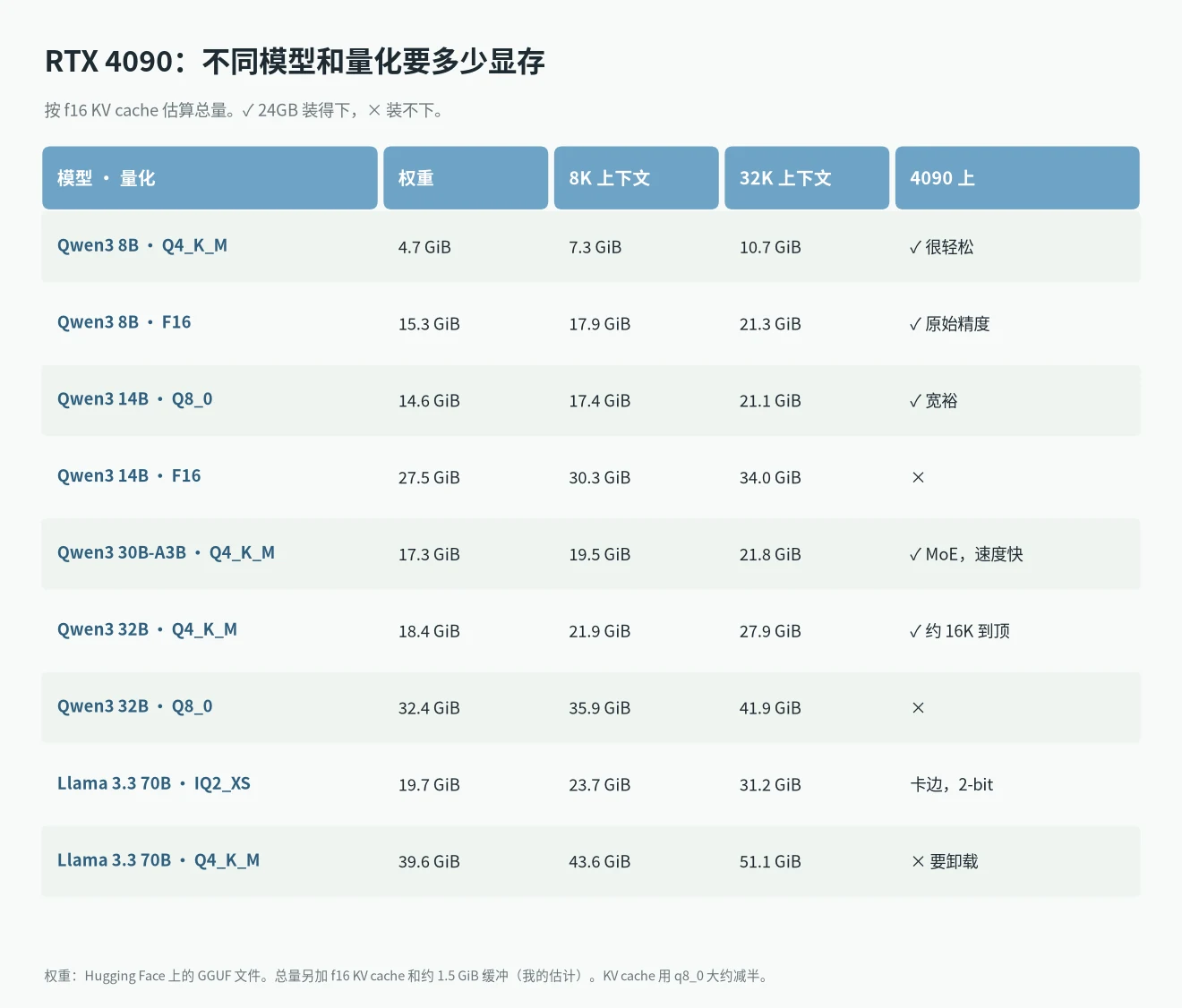This screenshot has width=1182, height=1008.
Task: Click the 51.1 GiB 32K context value
Action: [770, 862]
